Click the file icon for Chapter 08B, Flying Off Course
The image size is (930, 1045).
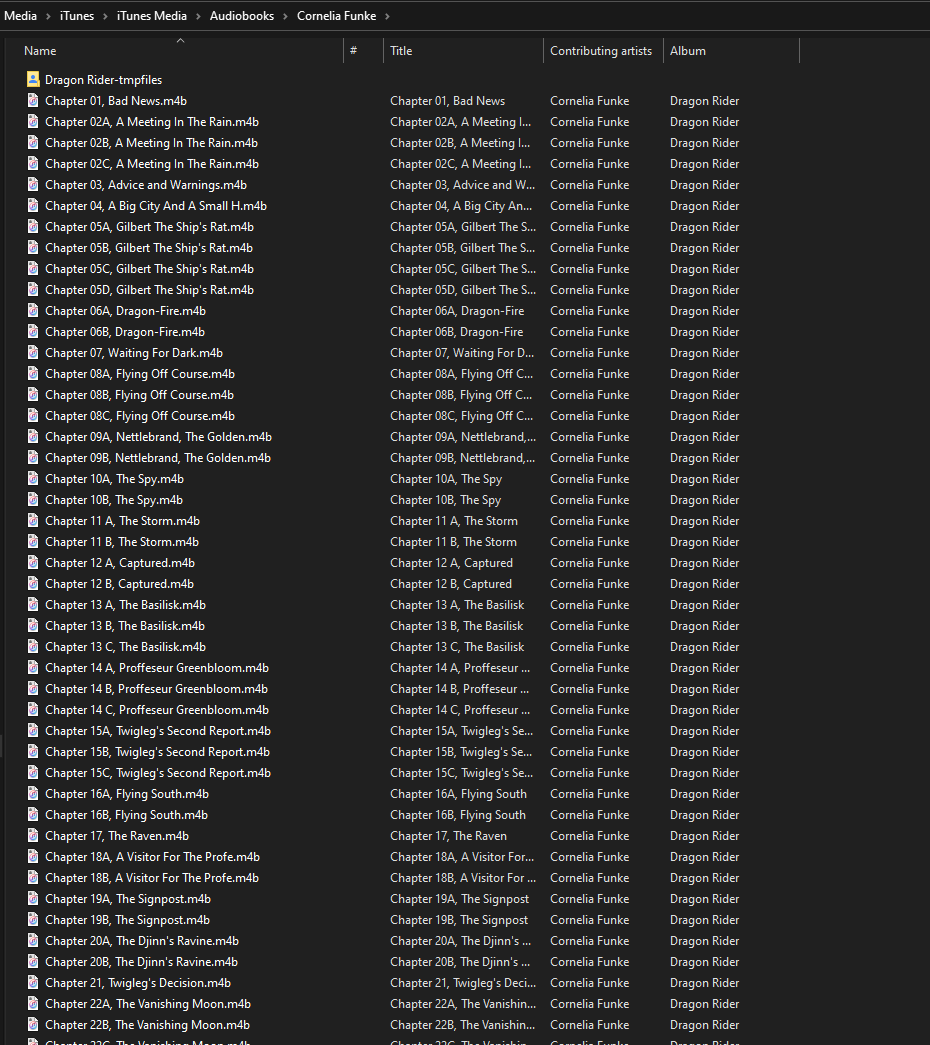tap(33, 395)
